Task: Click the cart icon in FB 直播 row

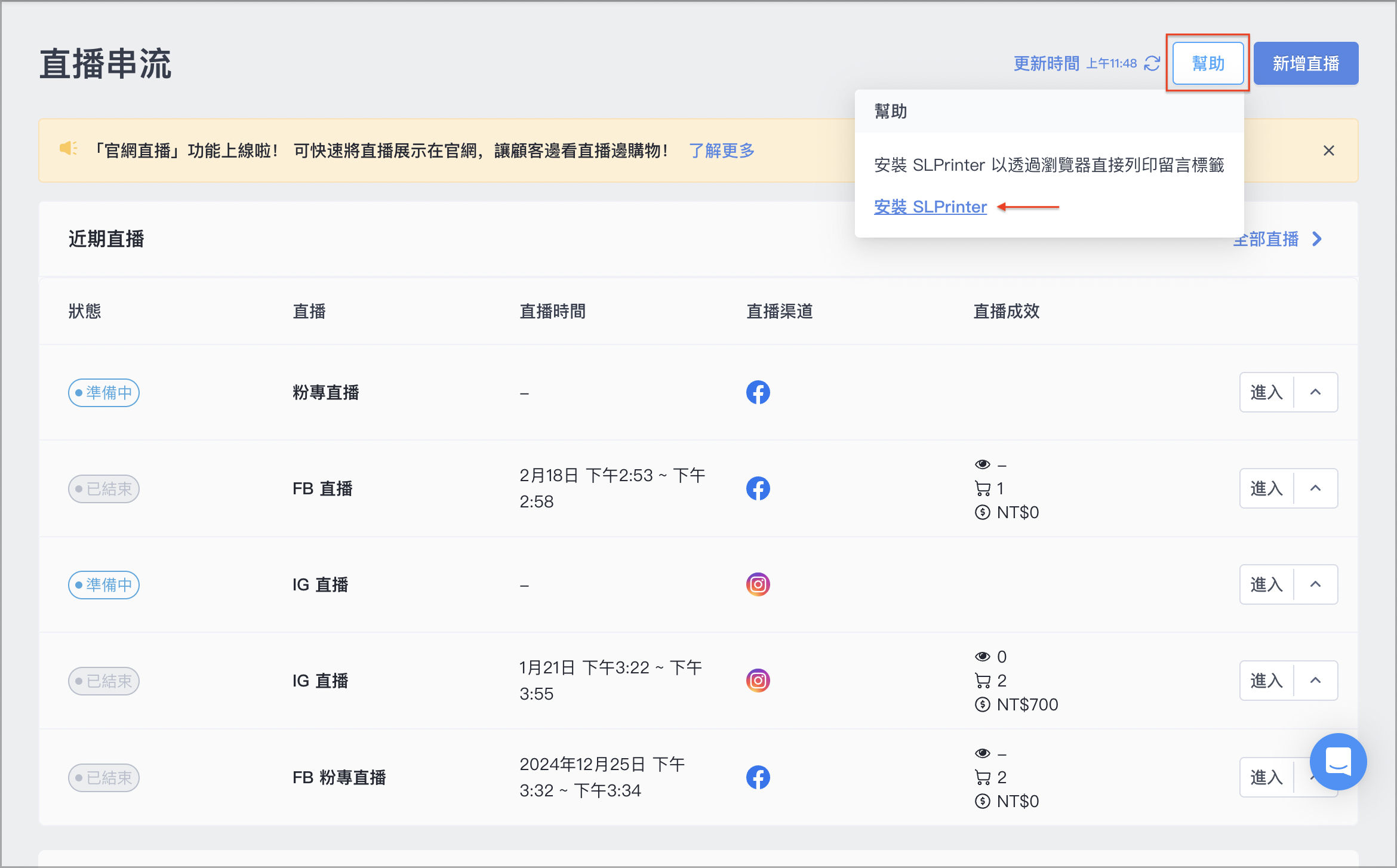Action: point(983,489)
